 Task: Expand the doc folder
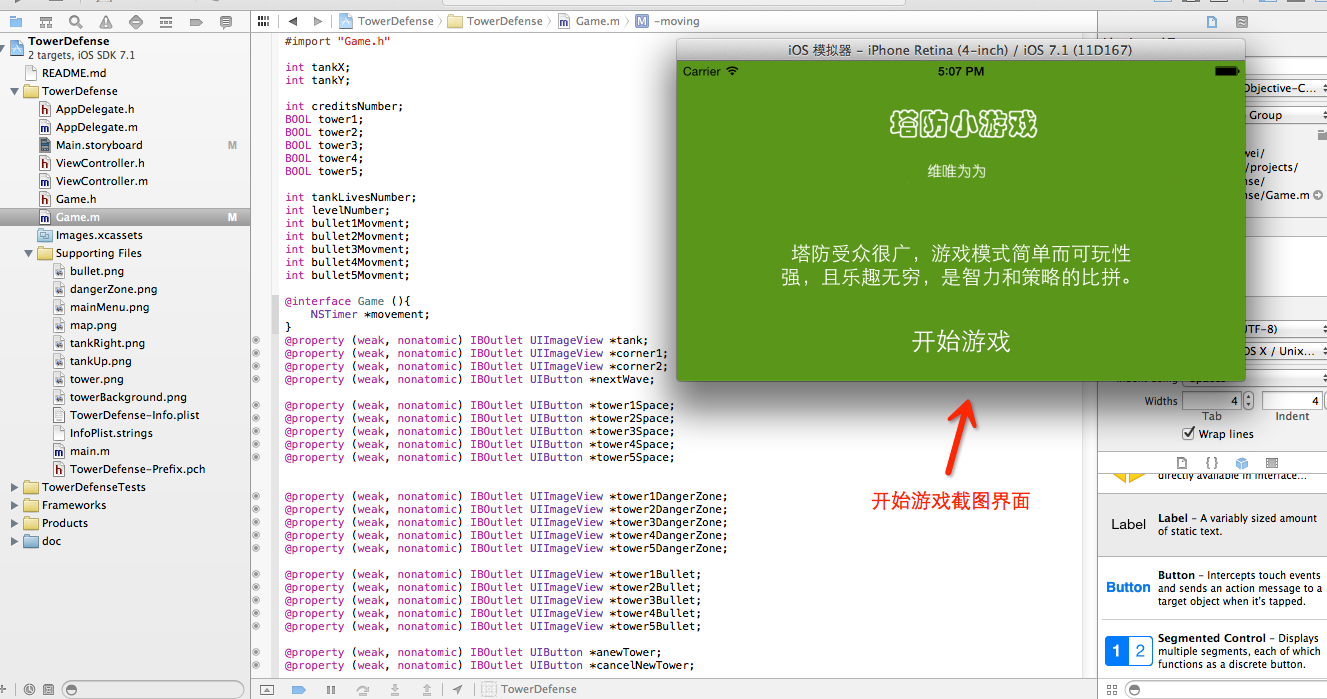coord(14,541)
